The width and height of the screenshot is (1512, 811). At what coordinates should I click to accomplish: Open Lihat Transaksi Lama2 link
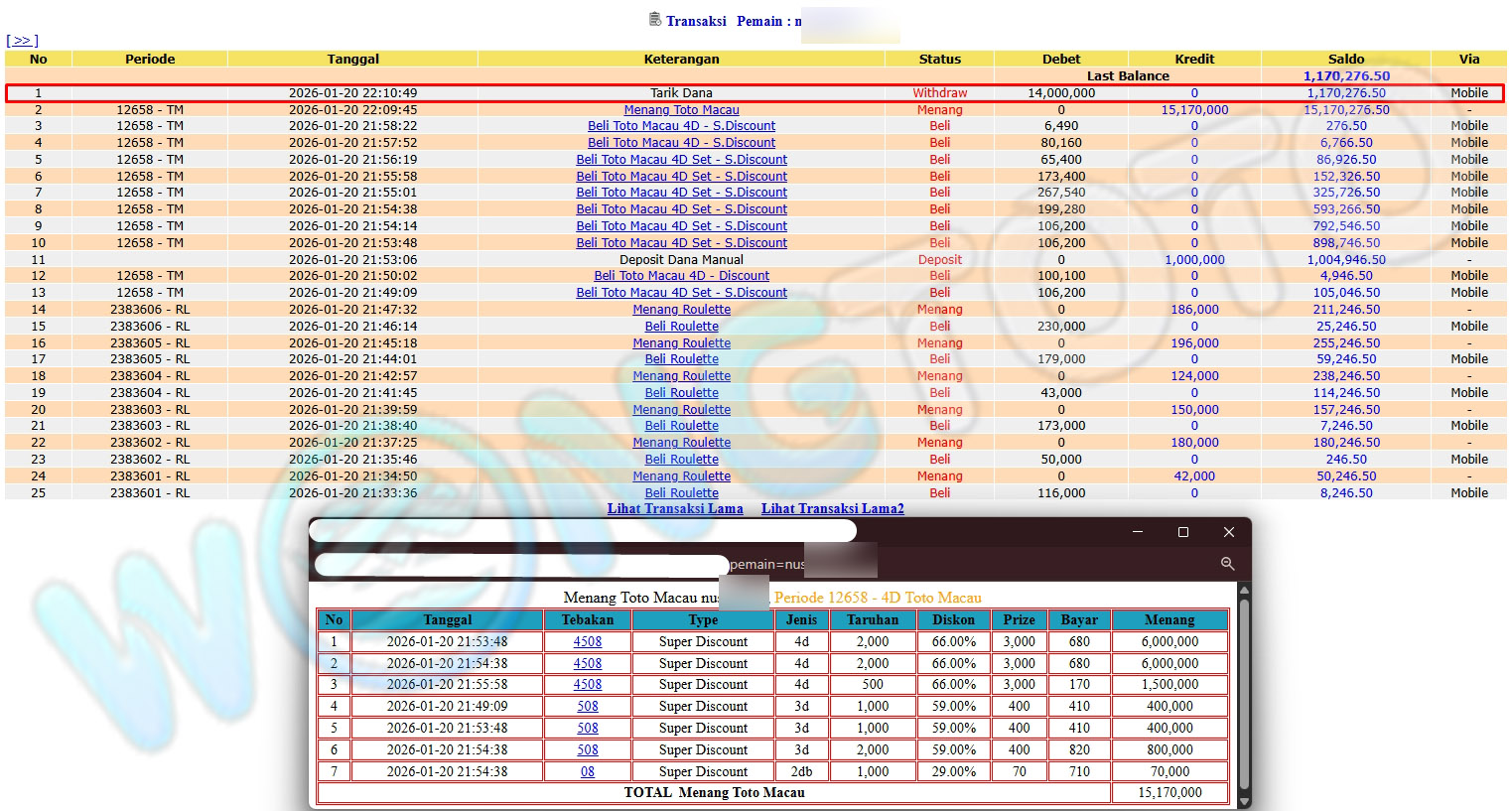coord(832,508)
